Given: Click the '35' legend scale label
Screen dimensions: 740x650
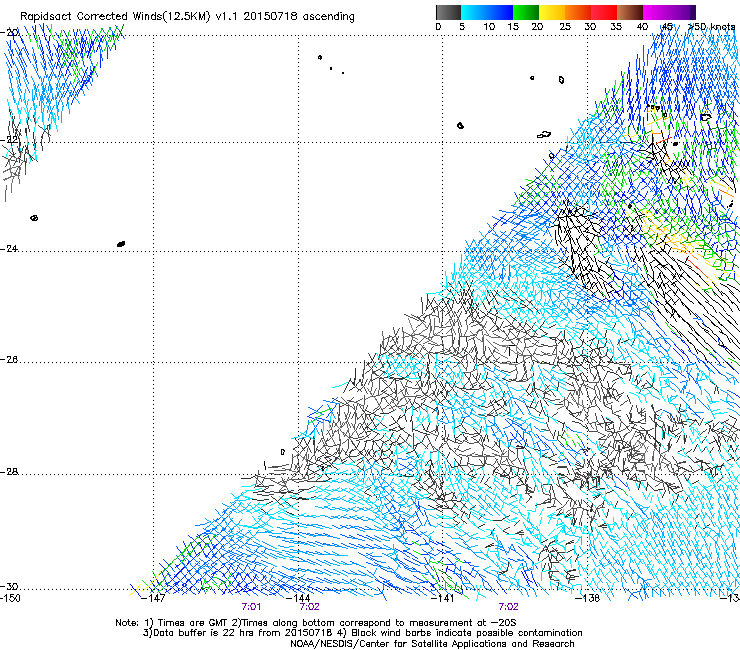Looking at the screenshot, I should click(x=616, y=27).
